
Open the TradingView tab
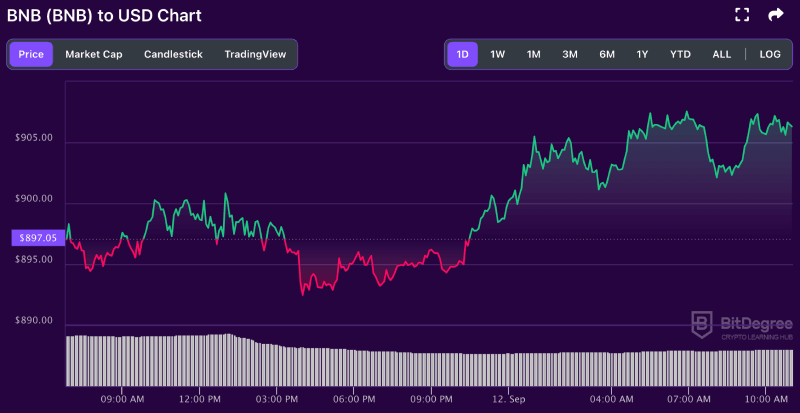coord(255,54)
